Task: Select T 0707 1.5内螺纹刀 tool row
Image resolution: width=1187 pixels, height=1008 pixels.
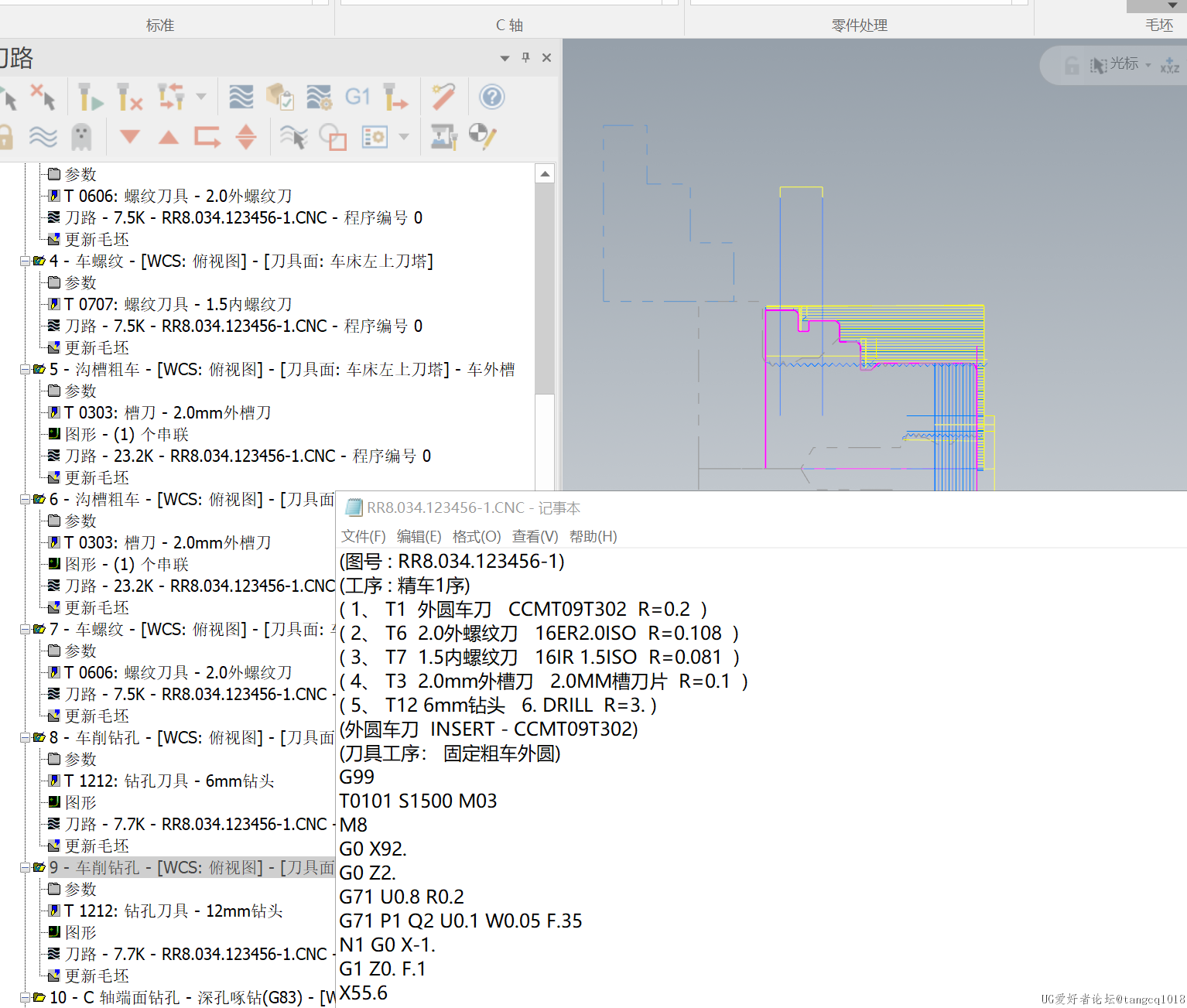Action: tap(170, 305)
